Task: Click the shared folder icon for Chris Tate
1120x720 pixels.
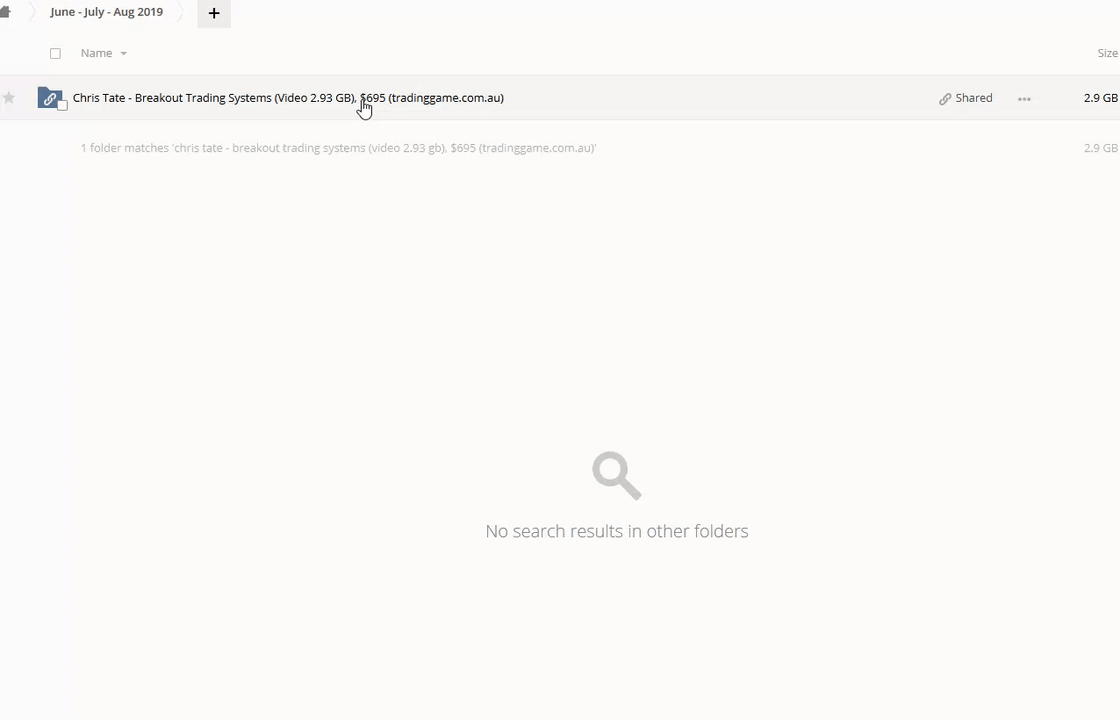Action: coord(49,98)
